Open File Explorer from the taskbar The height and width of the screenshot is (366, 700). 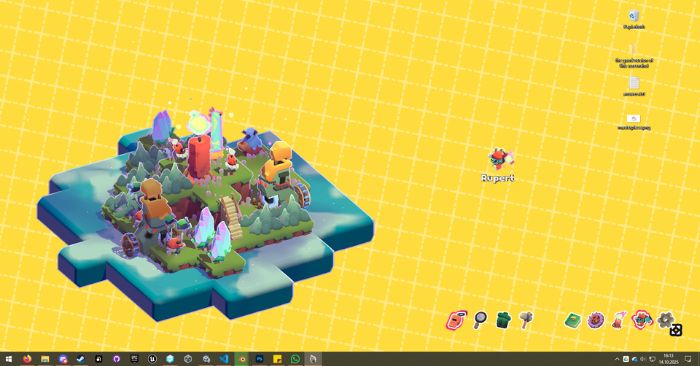pos(45,359)
